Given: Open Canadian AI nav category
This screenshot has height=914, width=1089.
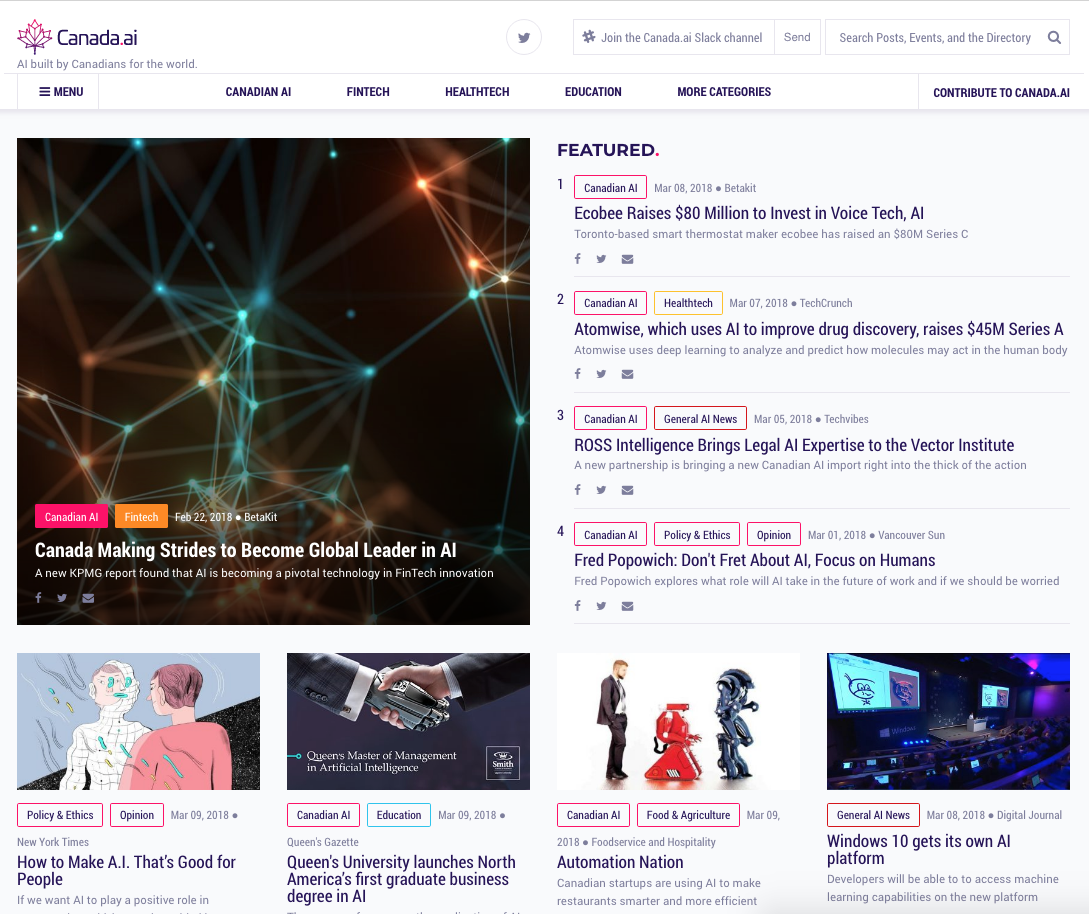Looking at the screenshot, I should tap(258, 92).
